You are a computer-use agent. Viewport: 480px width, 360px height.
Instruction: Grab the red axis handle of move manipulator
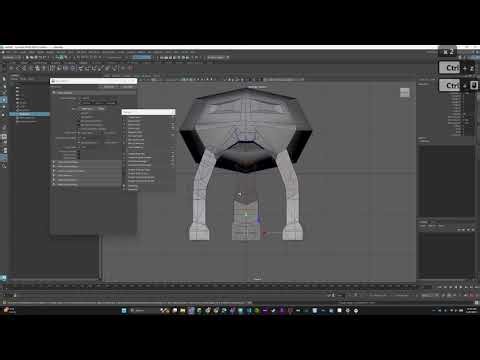pos(265,234)
